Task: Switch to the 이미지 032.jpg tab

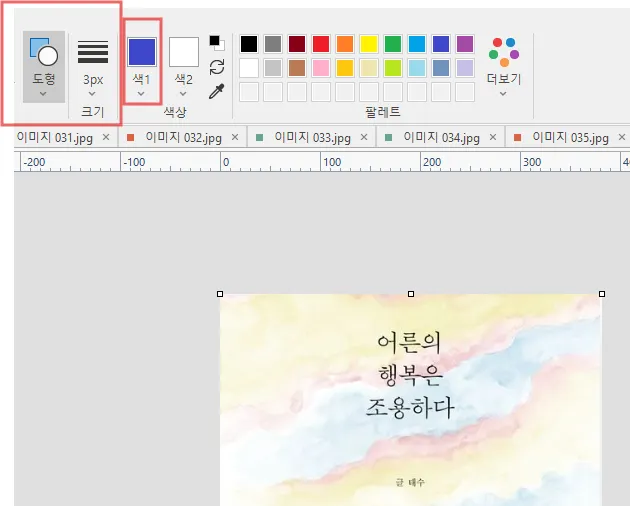Action: point(184,138)
